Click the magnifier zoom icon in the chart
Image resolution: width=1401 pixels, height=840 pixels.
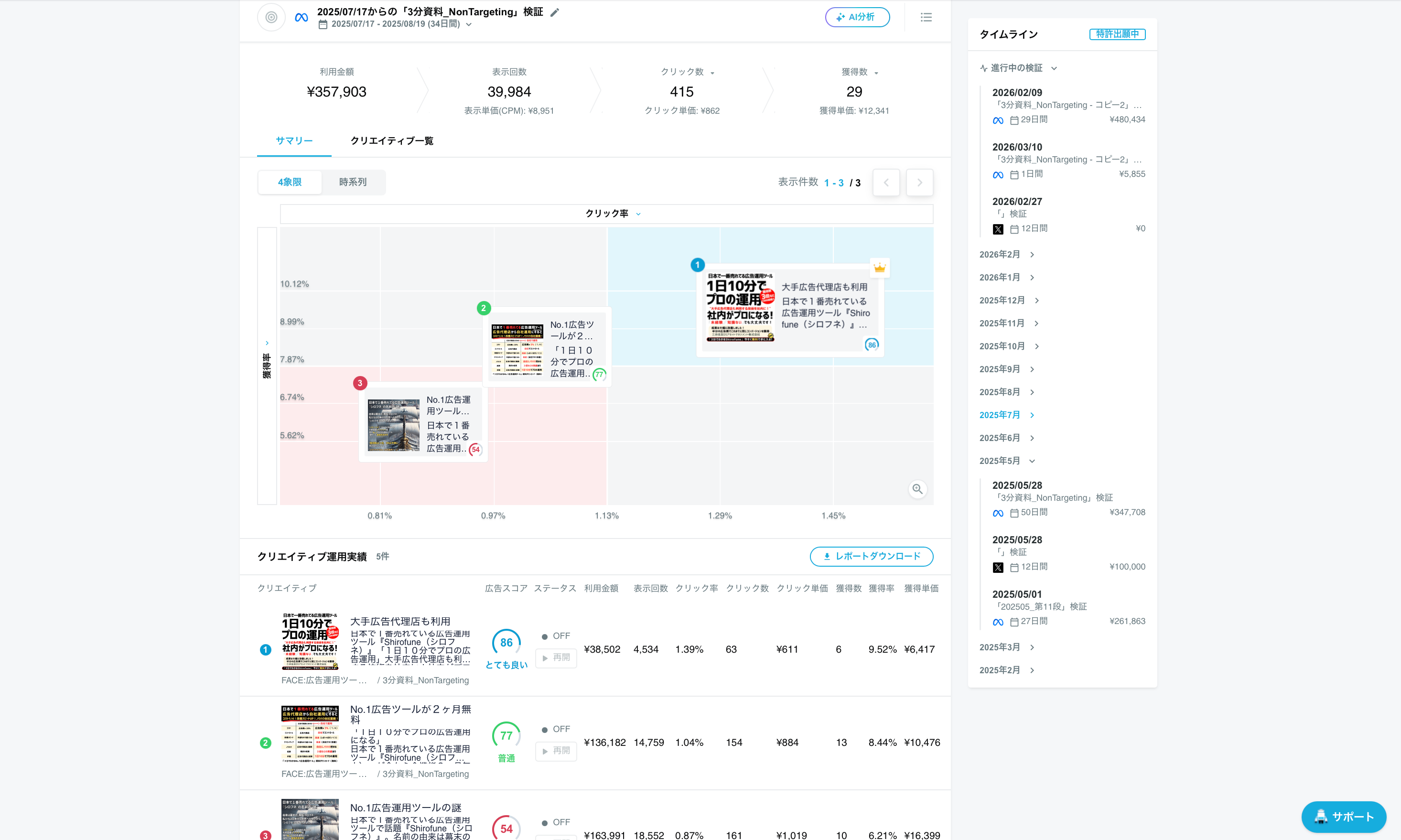(x=917, y=489)
